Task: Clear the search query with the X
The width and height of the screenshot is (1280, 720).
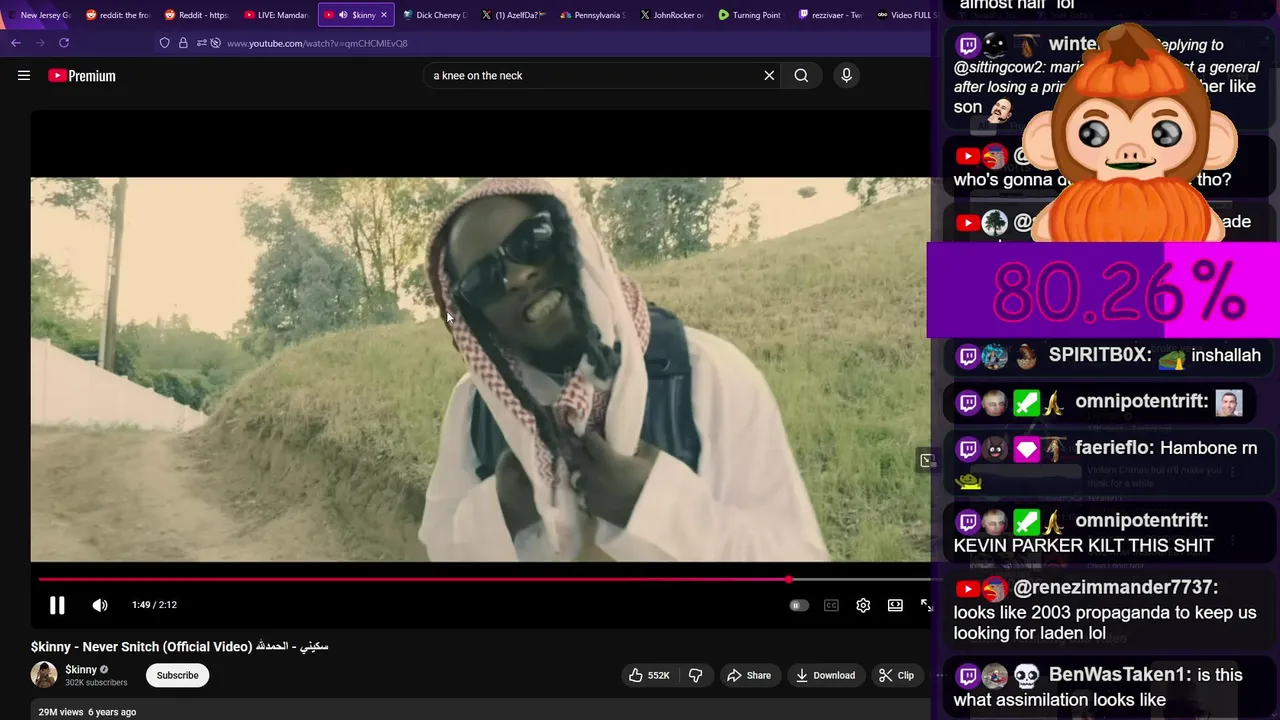Action: 769,75
